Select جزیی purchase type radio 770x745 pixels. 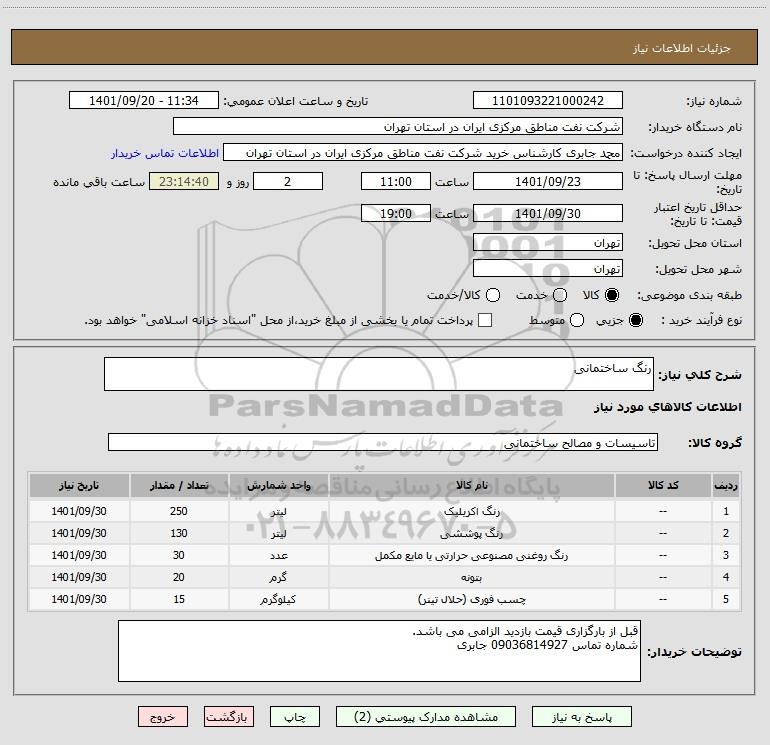(636, 320)
